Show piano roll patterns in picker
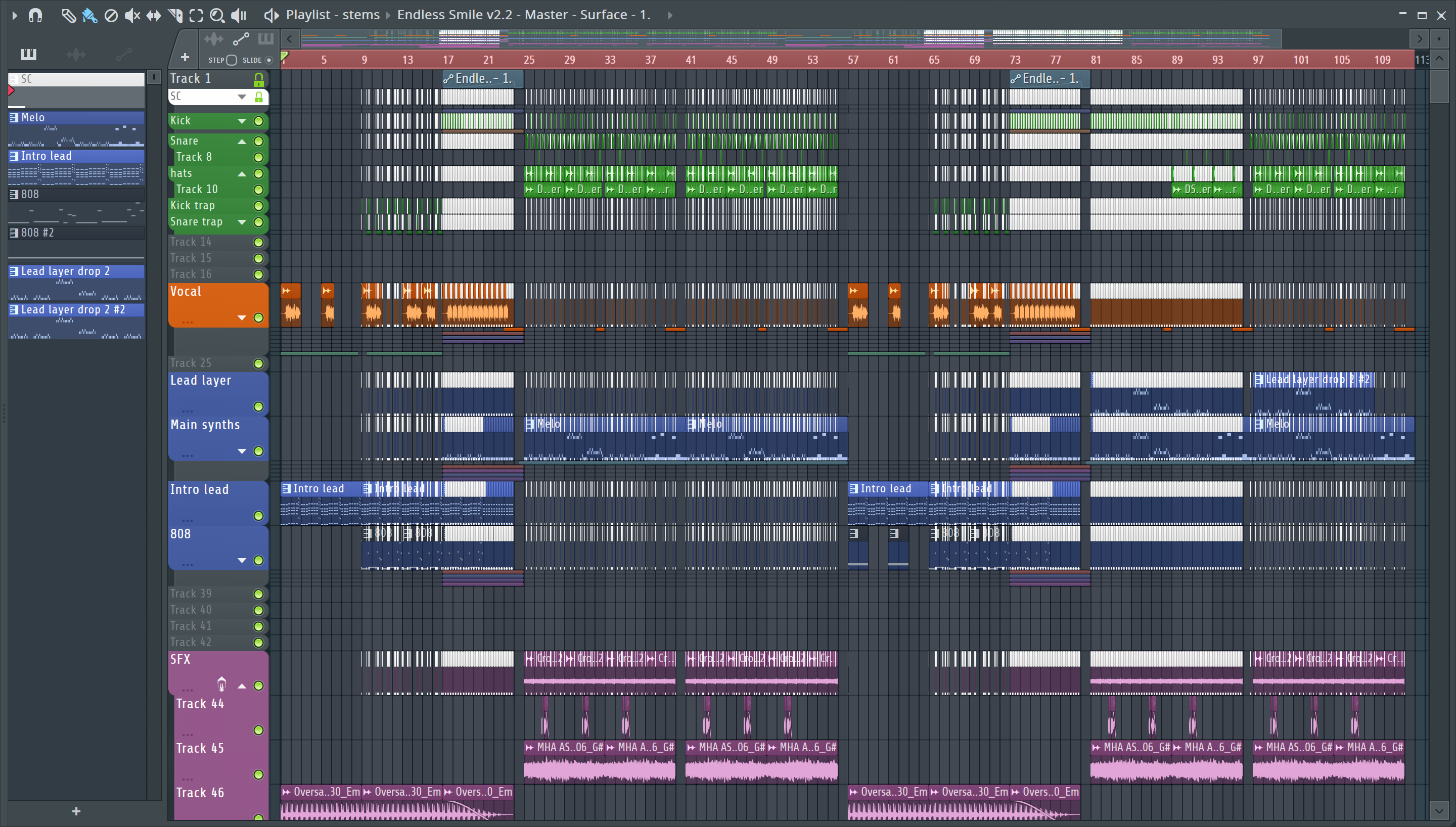 pos(28,55)
